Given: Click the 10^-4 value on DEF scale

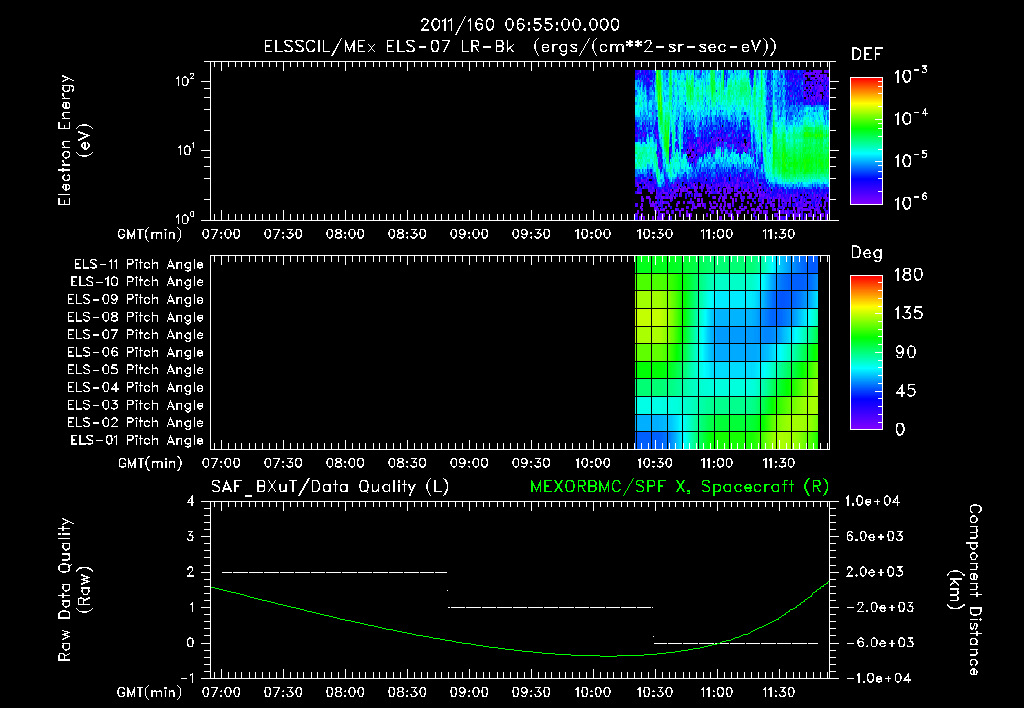Looking at the screenshot, I should click(x=910, y=118).
